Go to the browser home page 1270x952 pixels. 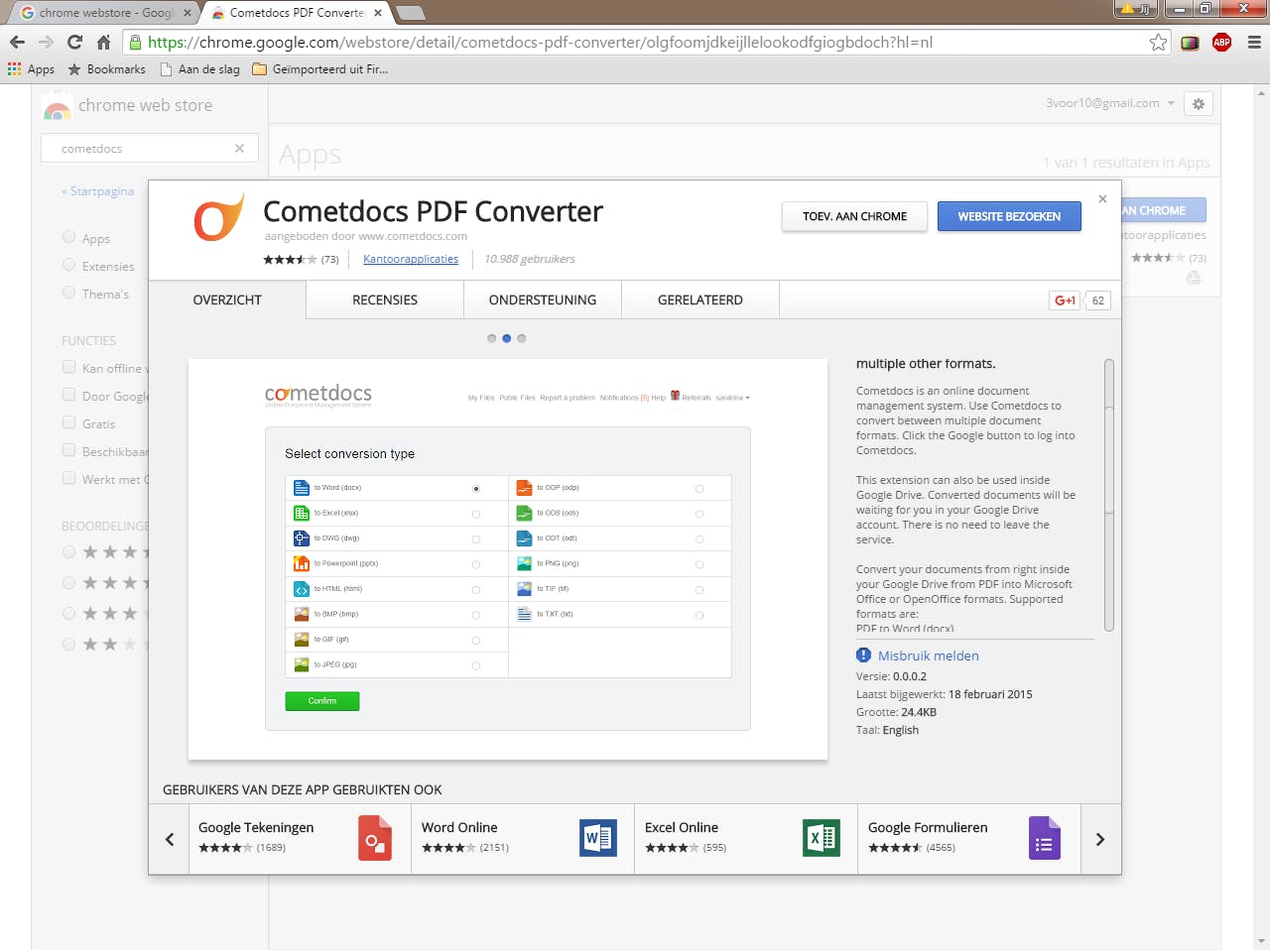103,42
